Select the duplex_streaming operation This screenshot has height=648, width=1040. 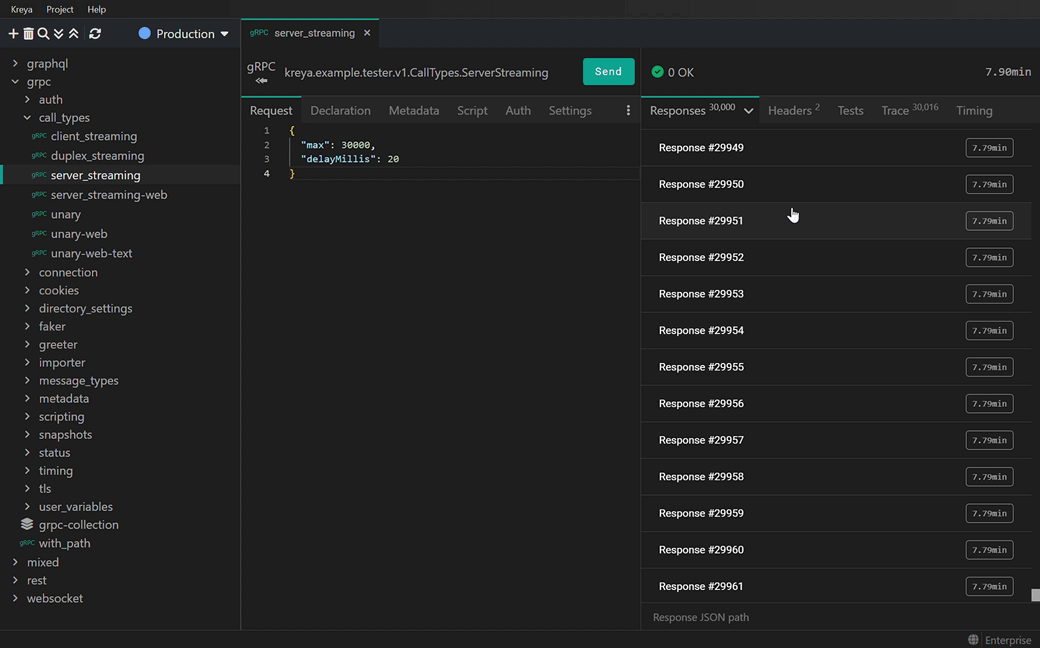(x=97, y=156)
